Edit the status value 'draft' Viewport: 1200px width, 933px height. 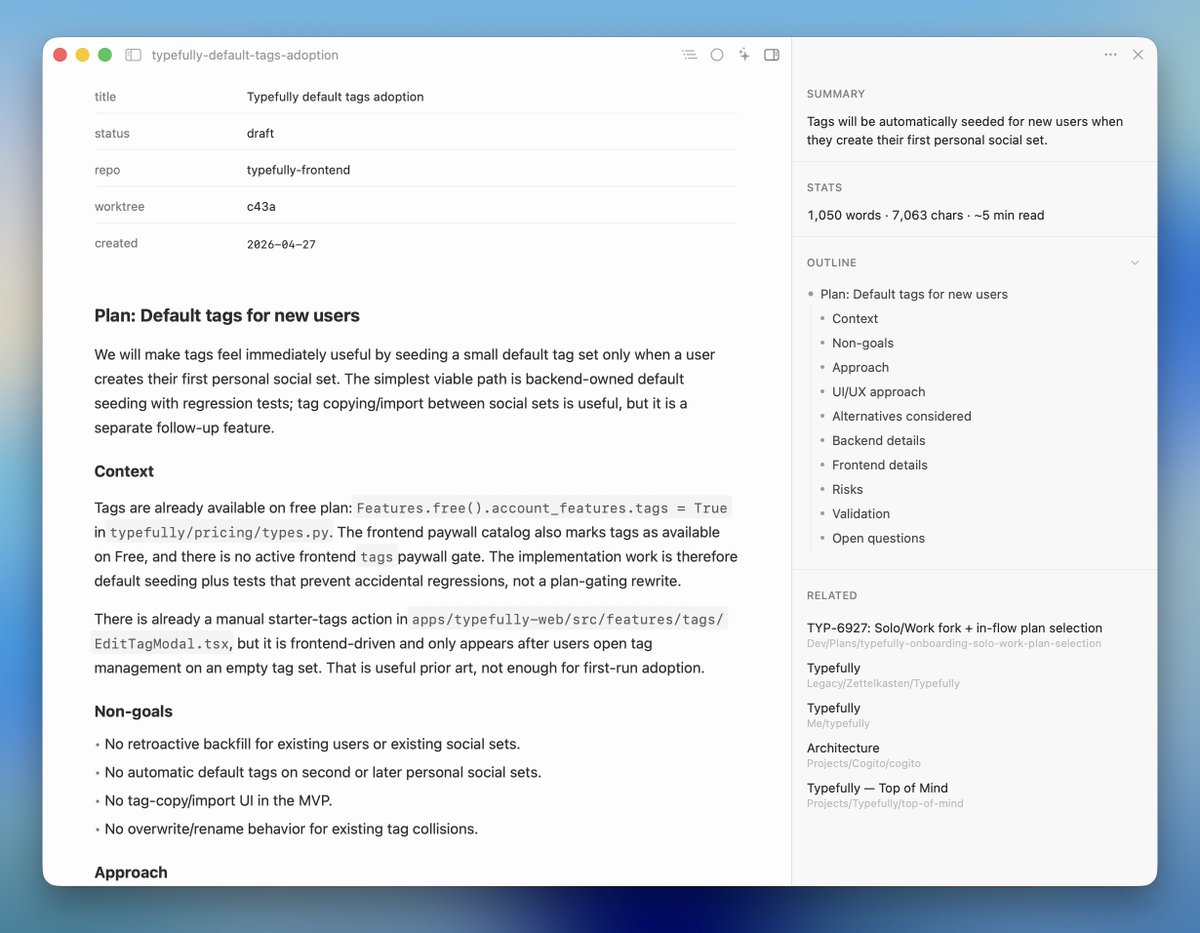point(260,133)
